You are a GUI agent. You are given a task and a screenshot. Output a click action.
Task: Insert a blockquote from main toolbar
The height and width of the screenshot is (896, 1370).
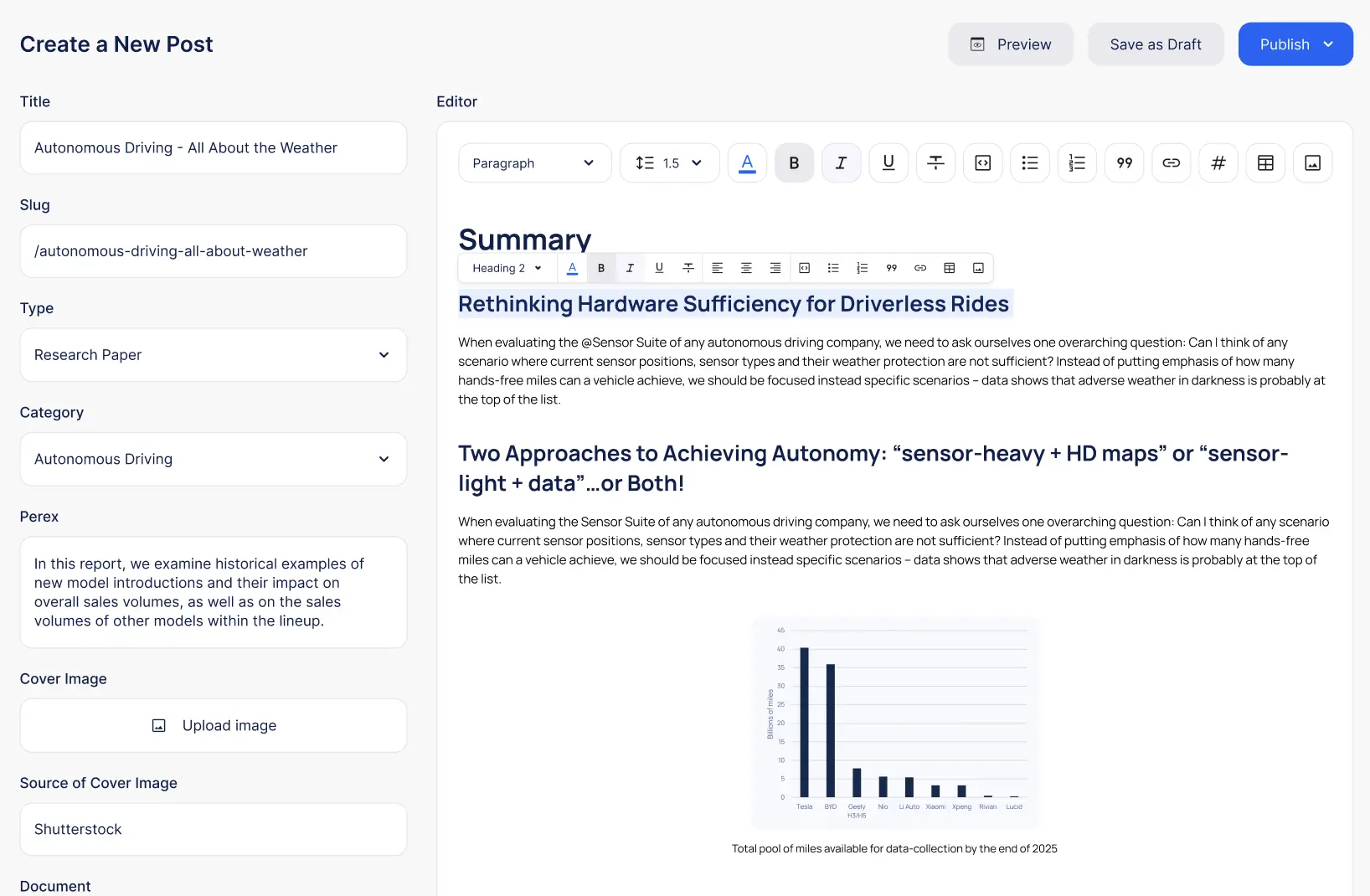coord(1124,163)
